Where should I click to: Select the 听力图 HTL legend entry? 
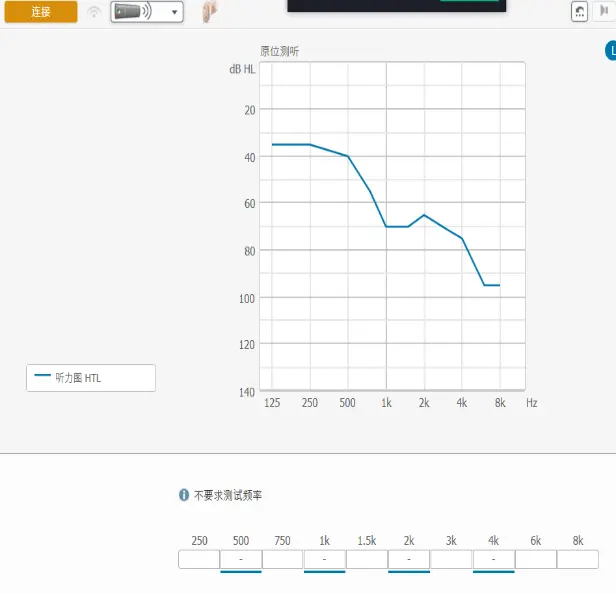tap(91, 378)
